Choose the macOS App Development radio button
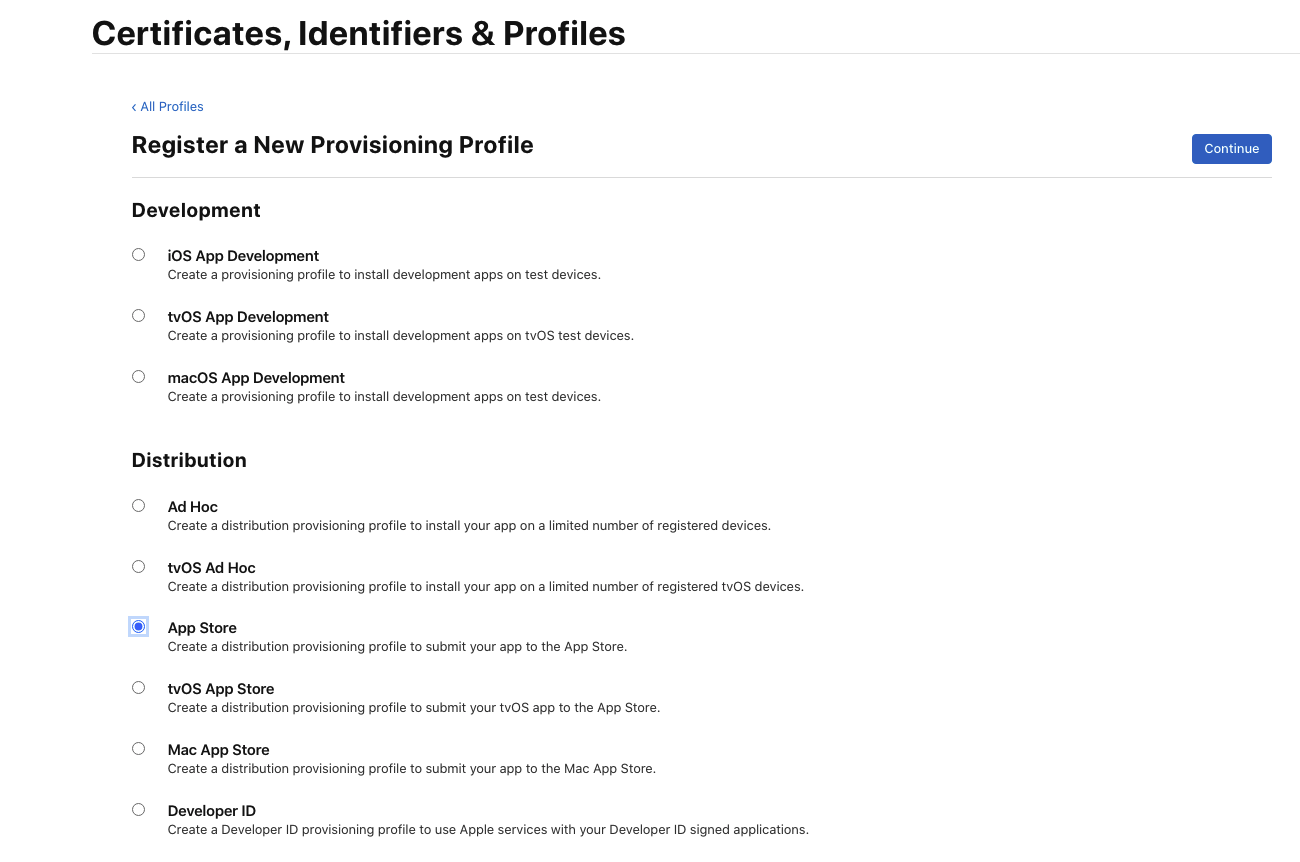Screen dimensions: 1300x862 138,377
